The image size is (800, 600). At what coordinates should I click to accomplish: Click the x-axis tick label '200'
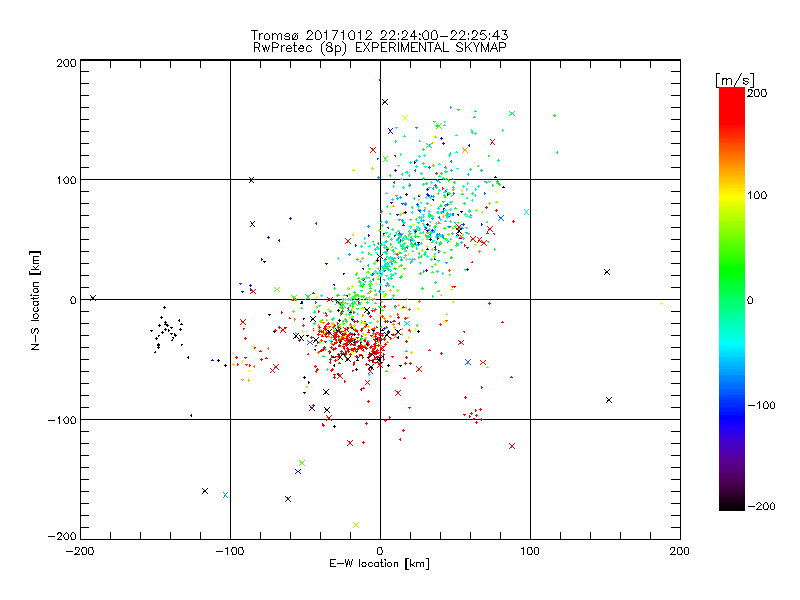point(680,551)
